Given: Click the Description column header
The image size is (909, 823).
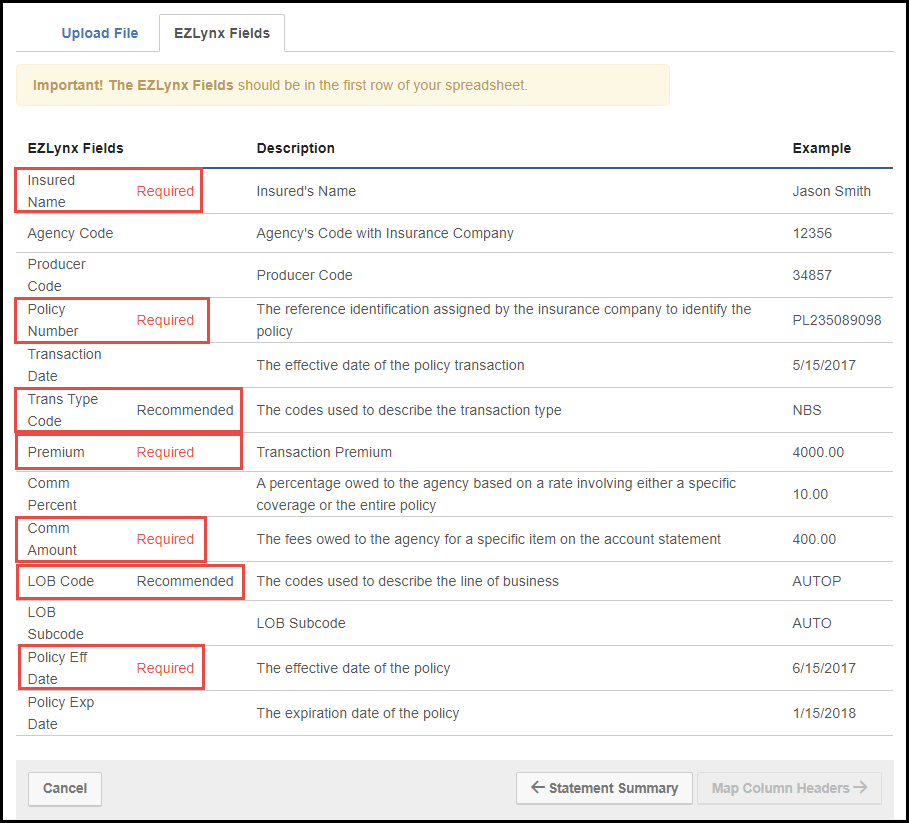Looking at the screenshot, I should pyautogui.click(x=296, y=148).
